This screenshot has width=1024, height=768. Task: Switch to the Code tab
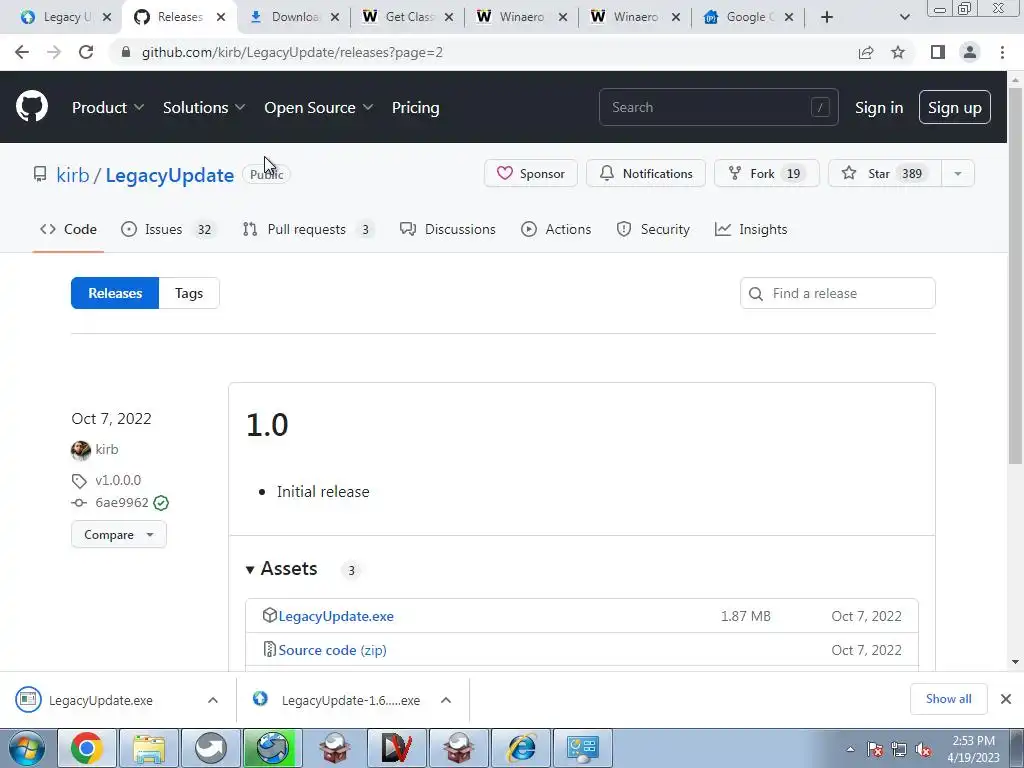point(69,229)
